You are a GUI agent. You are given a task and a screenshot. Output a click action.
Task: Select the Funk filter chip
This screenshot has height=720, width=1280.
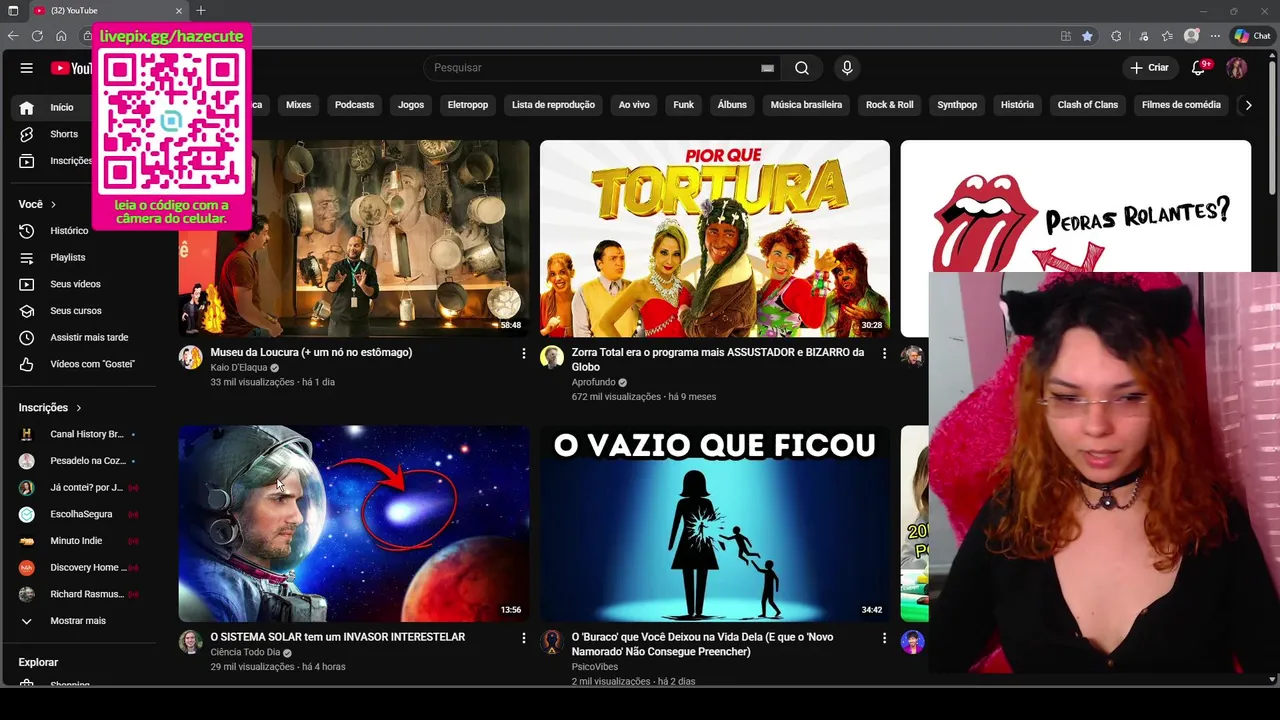click(x=684, y=105)
